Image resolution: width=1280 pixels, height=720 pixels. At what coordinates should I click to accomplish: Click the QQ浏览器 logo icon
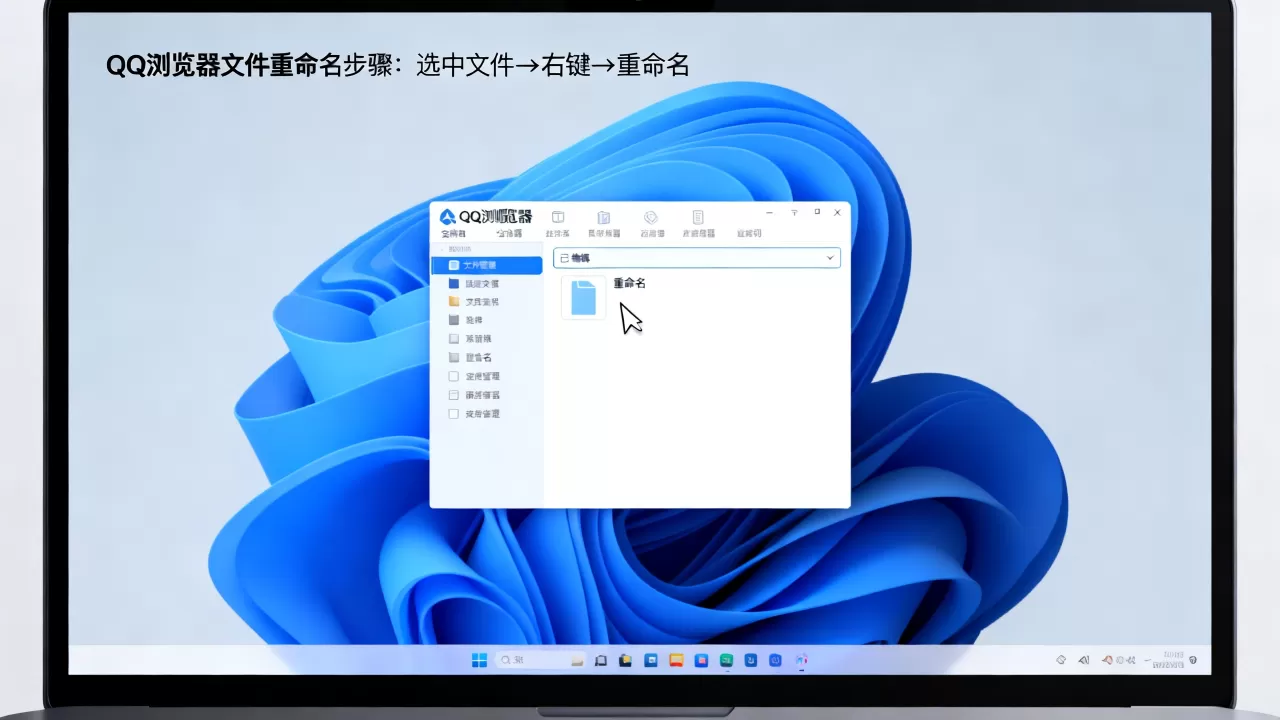coord(447,217)
